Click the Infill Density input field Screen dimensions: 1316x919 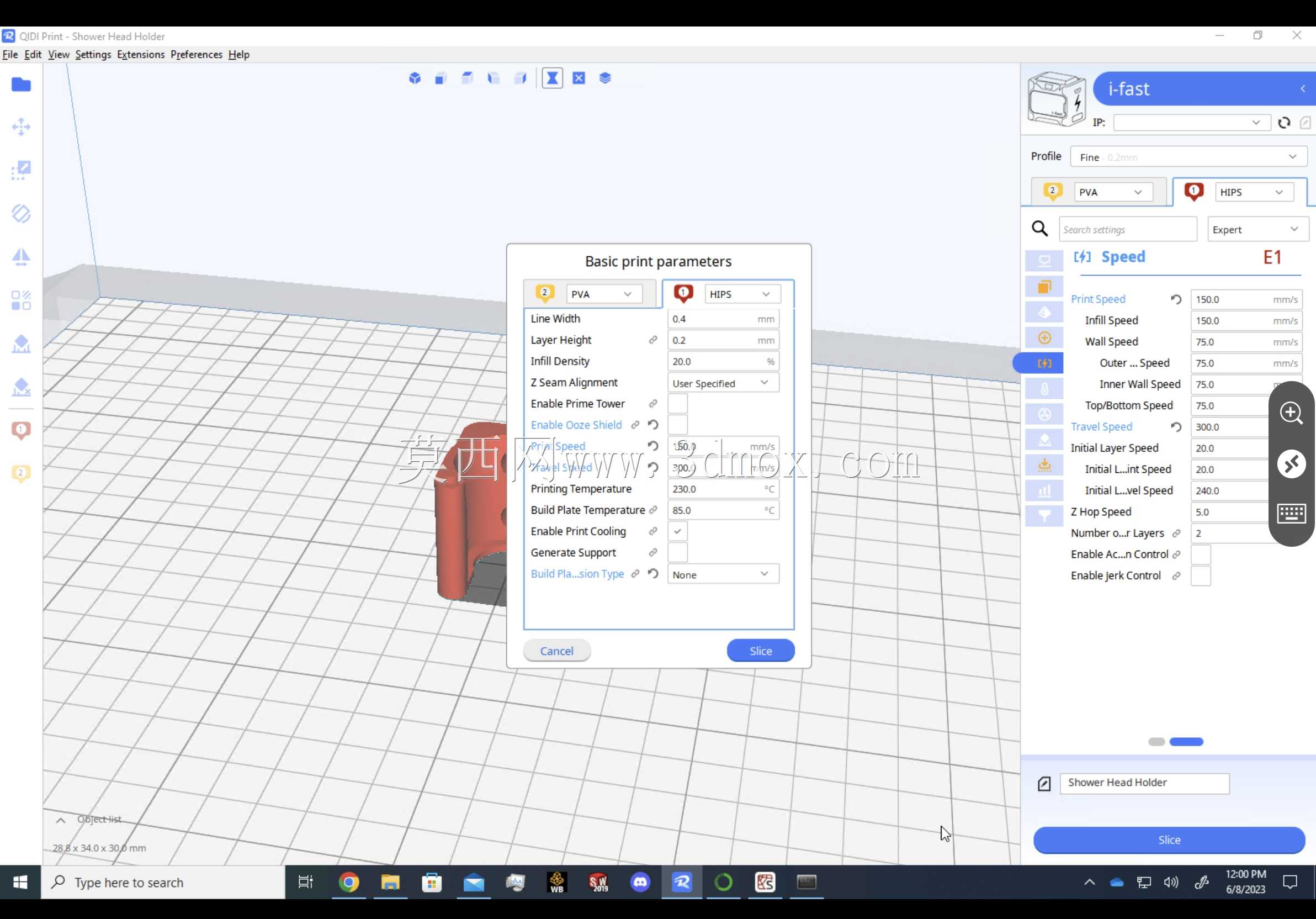pos(723,361)
